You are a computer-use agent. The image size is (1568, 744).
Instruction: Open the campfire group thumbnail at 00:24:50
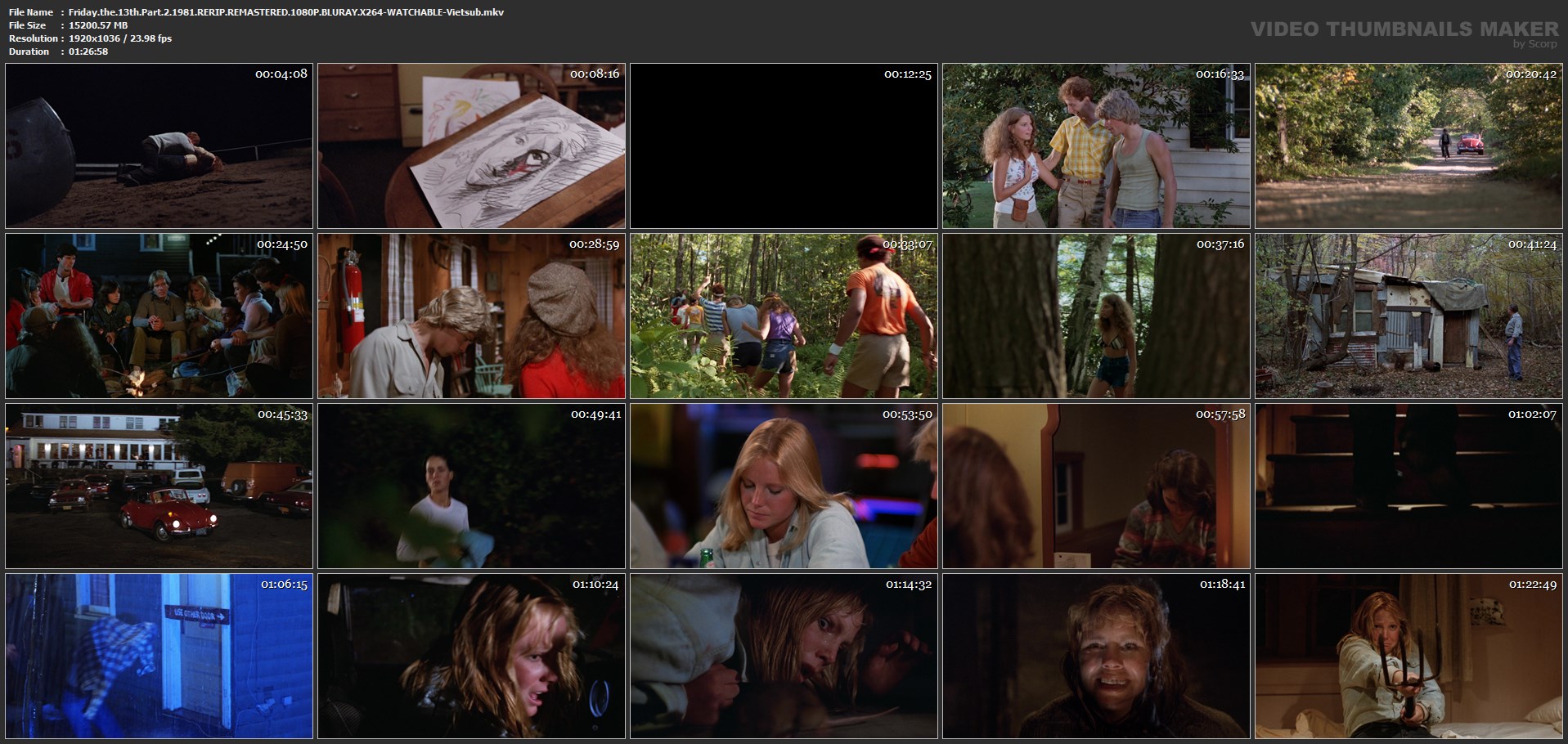tap(159, 316)
